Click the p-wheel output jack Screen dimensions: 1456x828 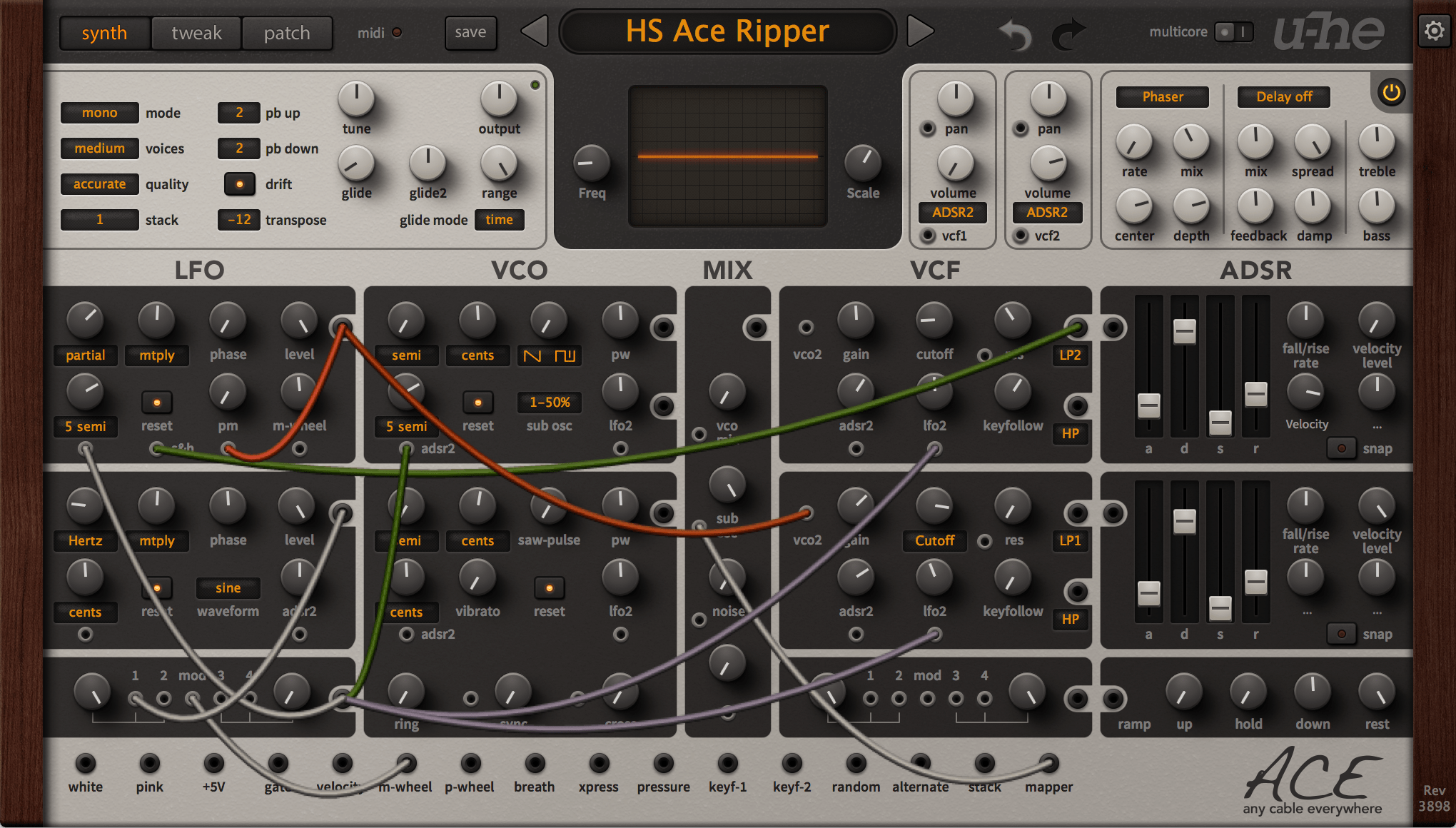tap(470, 763)
